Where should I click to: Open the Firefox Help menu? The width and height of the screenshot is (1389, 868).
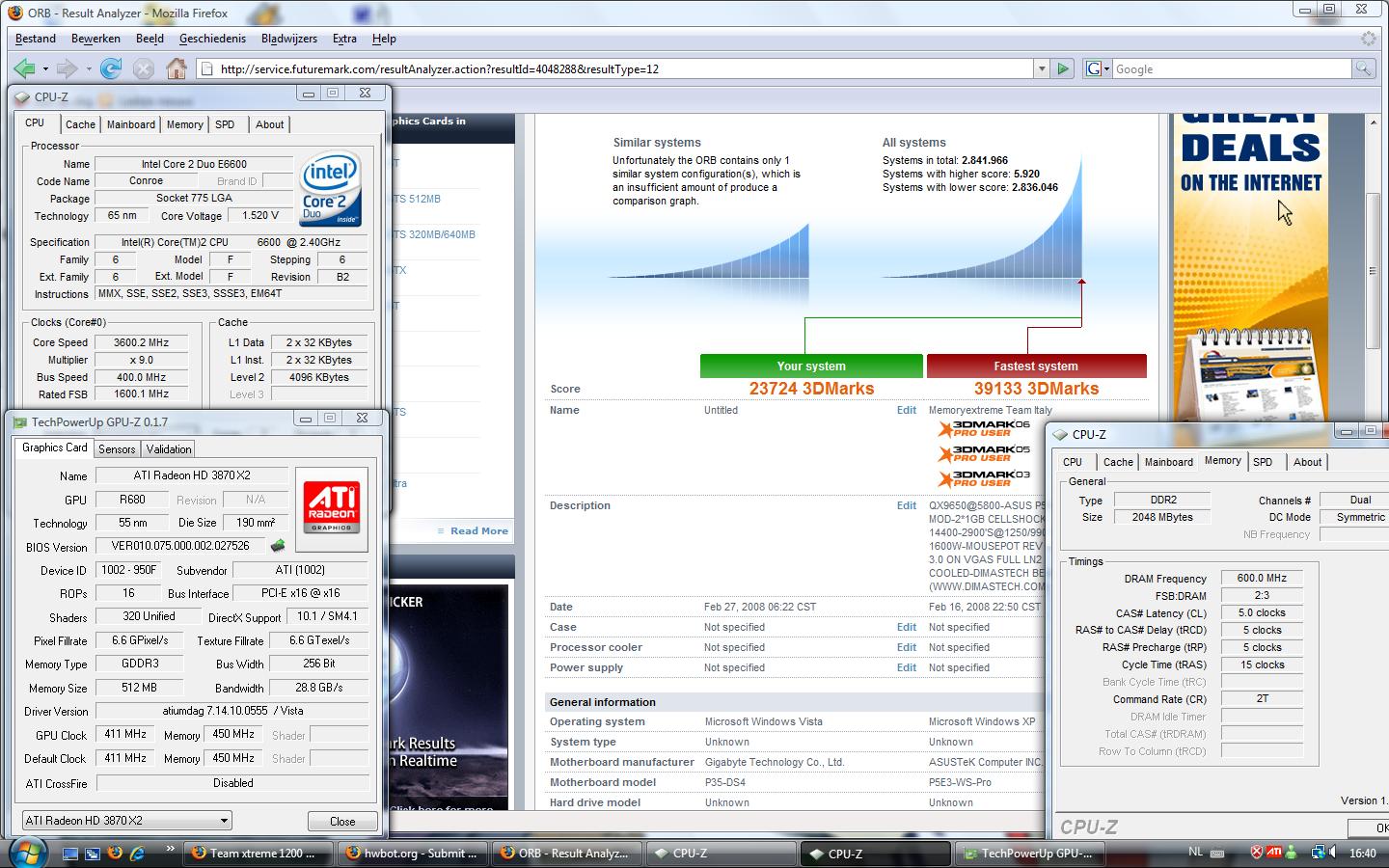pos(384,39)
